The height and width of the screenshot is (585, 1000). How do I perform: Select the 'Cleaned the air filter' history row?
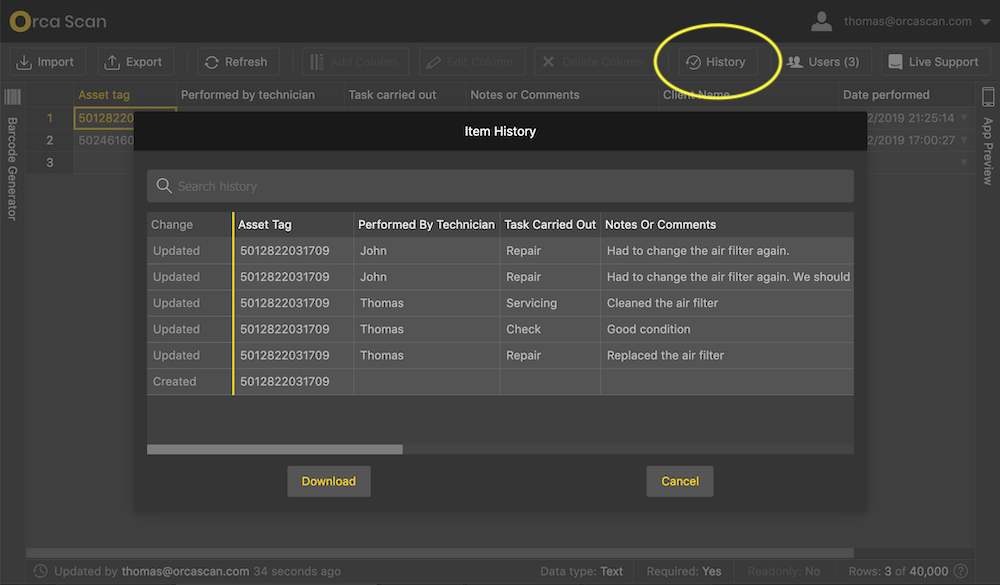[662, 303]
